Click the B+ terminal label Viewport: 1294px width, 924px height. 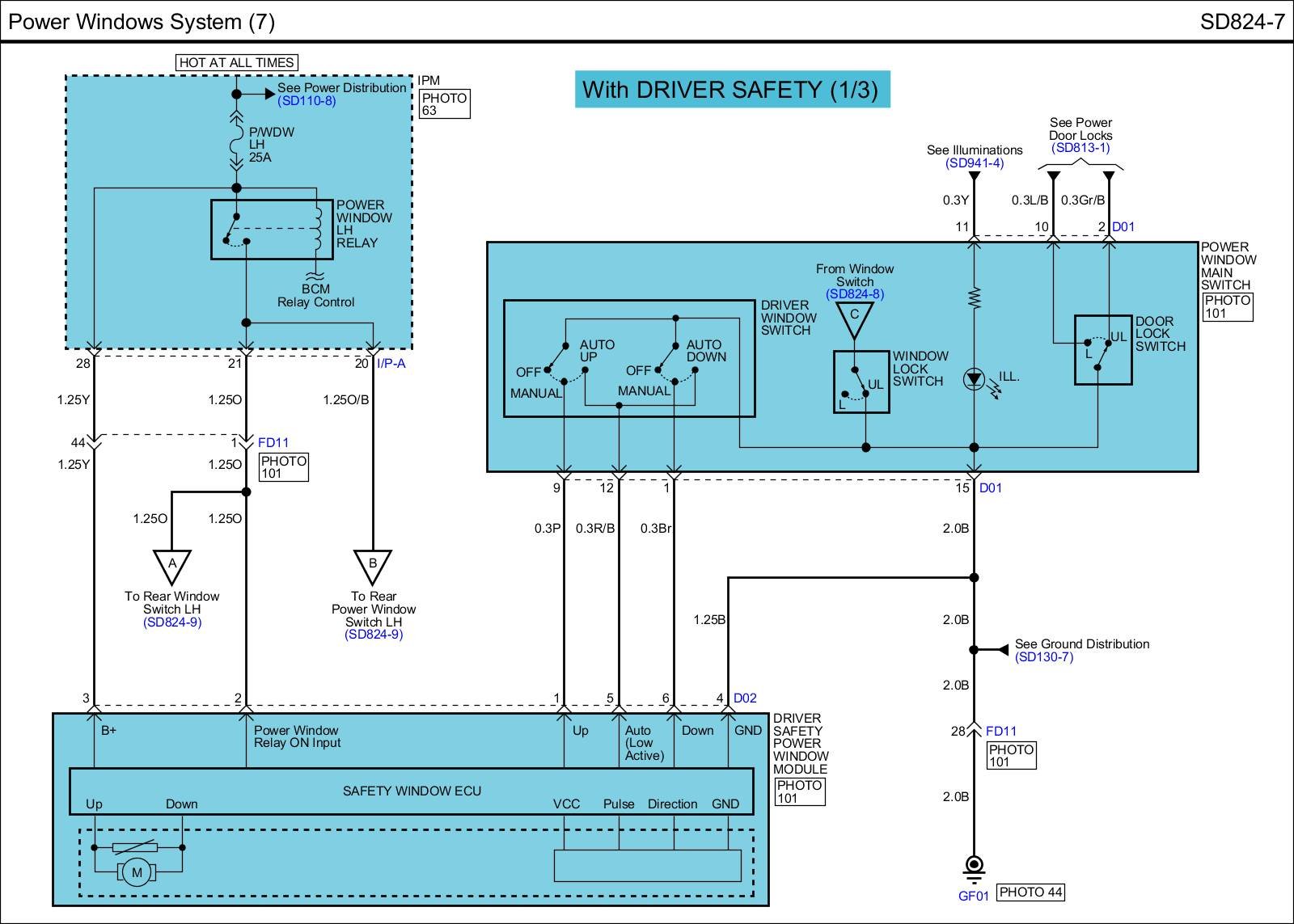click(x=108, y=731)
